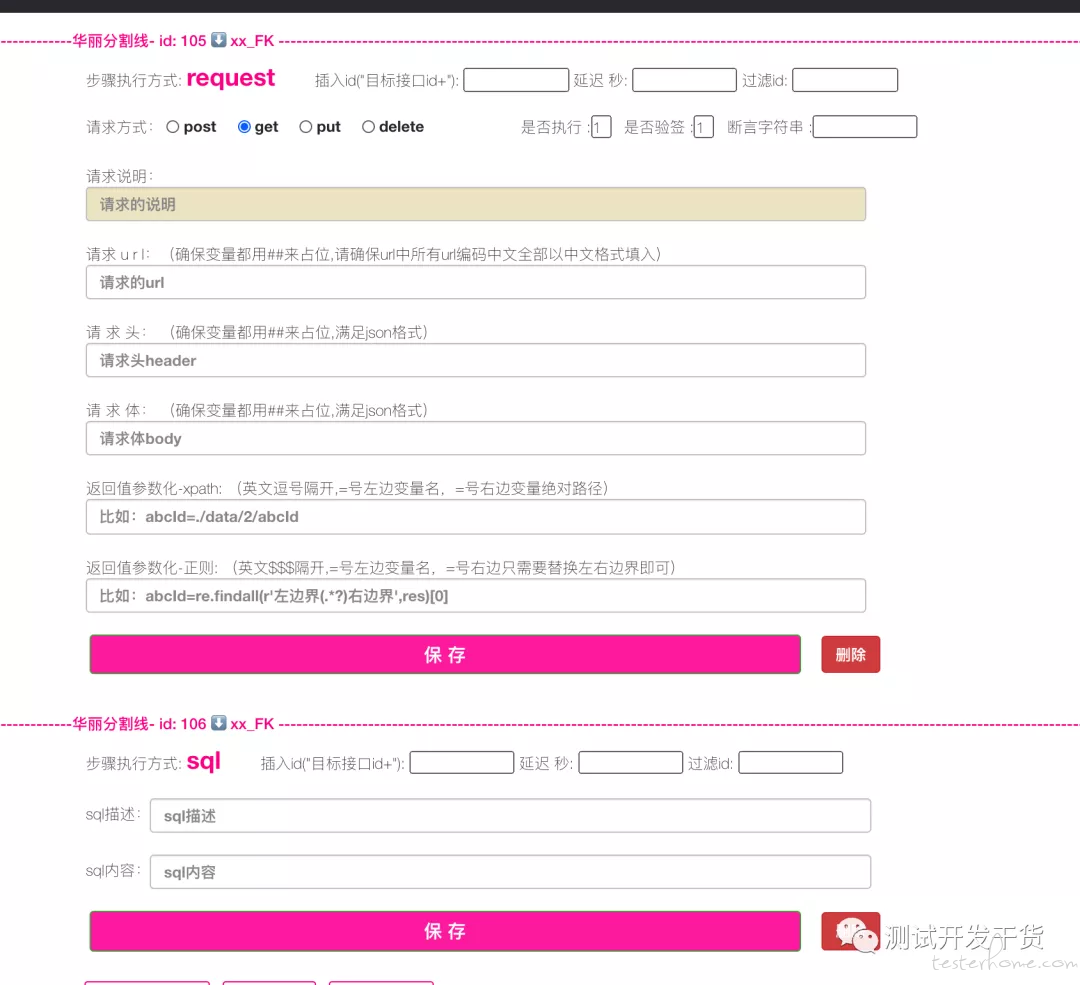Image resolution: width=1080 pixels, height=985 pixels.
Task: Select the get request method
Action: pyautogui.click(x=244, y=127)
